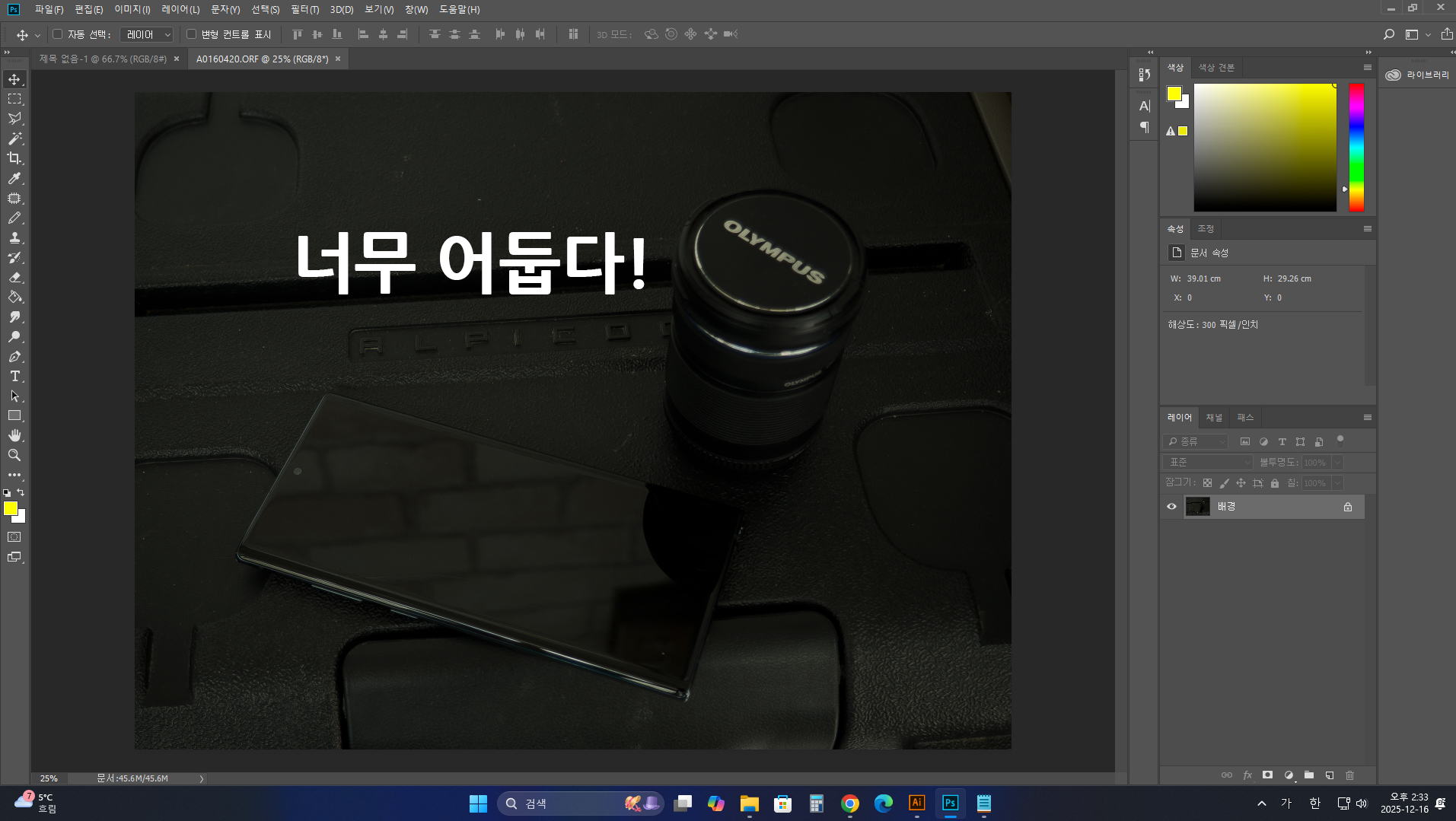The image size is (1456, 821).
Task: Select the 배경 layer thumbnail
Action: [1197, 507]
